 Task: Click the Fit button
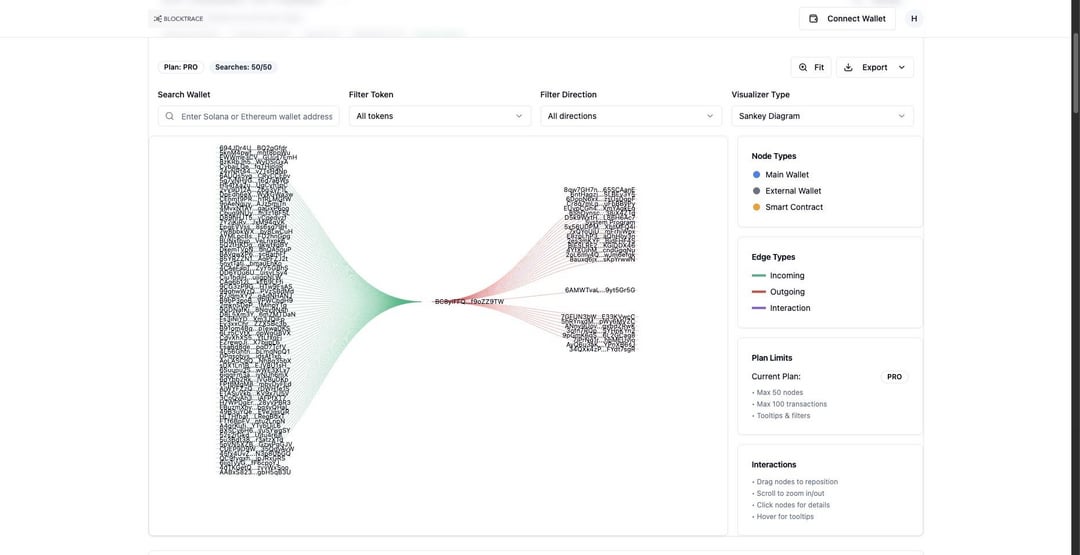click(811, 67)
